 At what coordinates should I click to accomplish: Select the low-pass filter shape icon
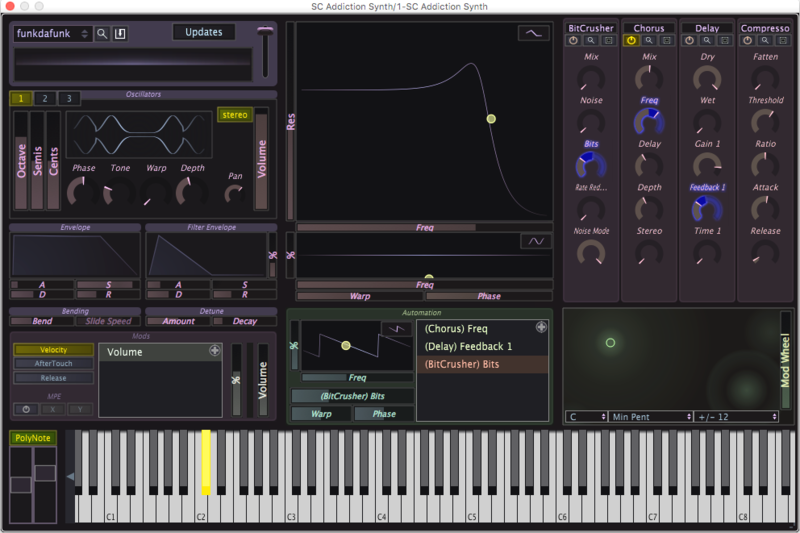click(x=533, y=33)
